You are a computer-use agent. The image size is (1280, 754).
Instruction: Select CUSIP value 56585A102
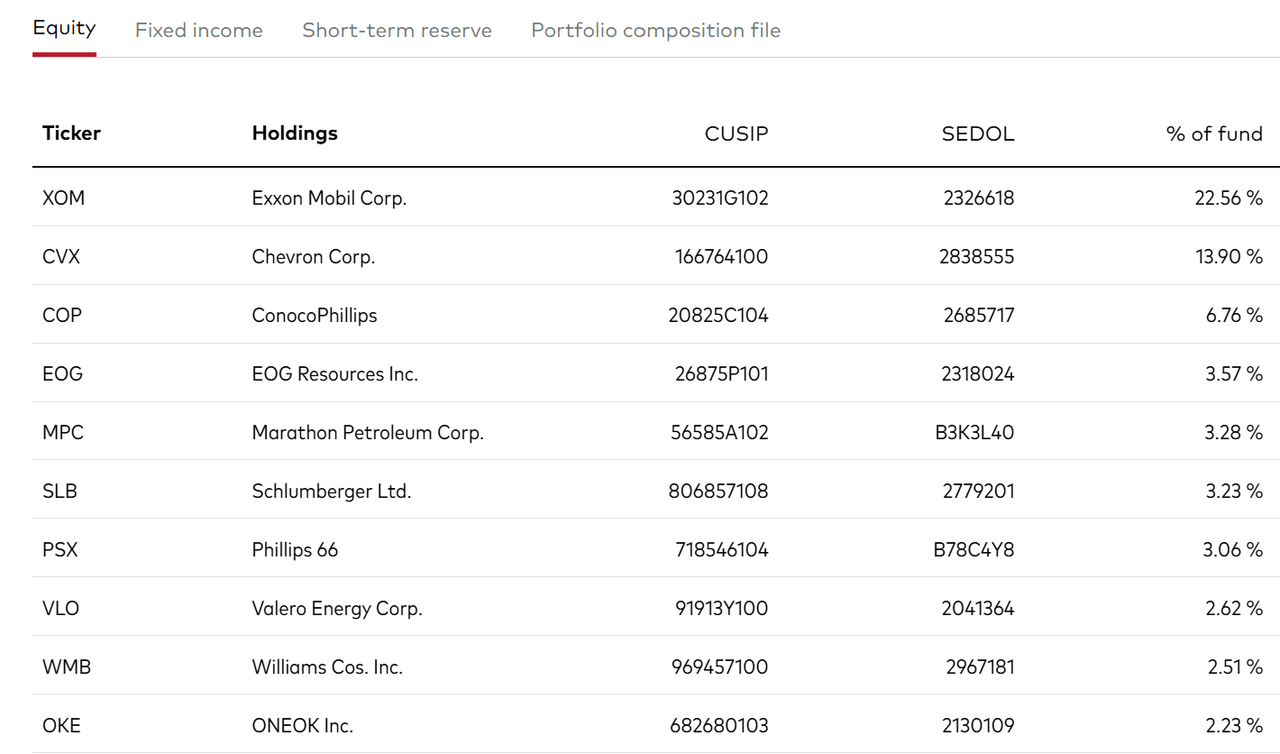click(x=720, y=433)
